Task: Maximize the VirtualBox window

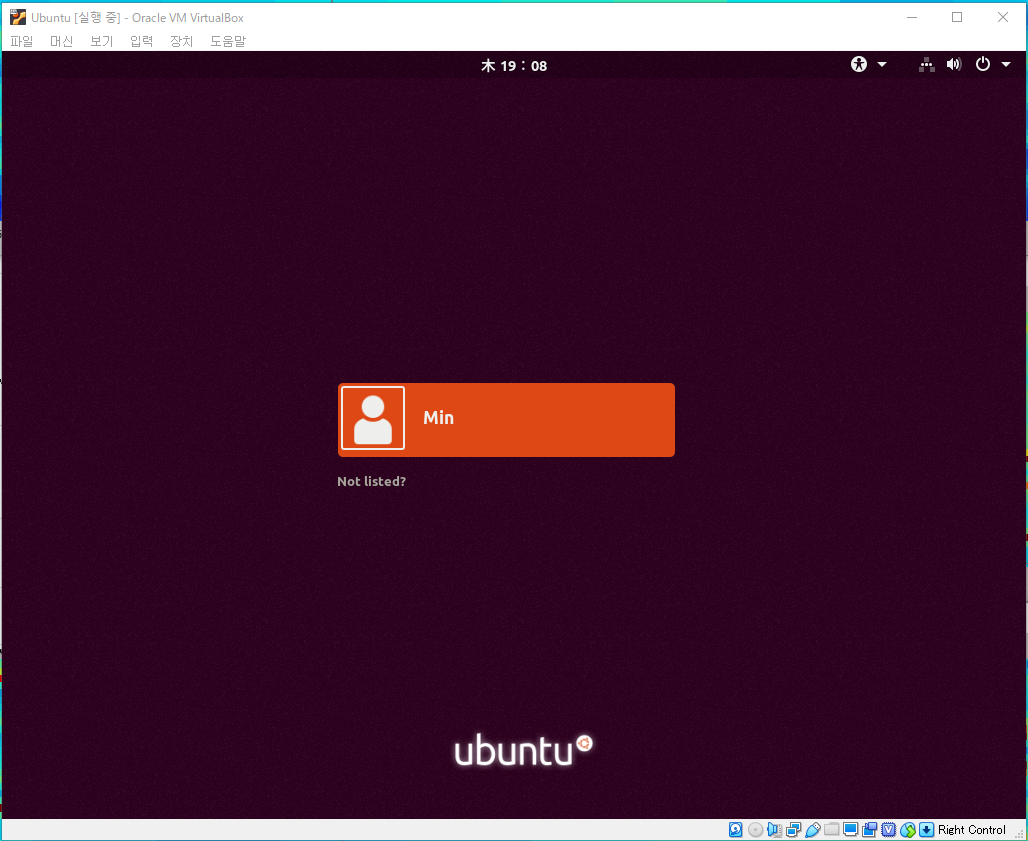Action: pyautogui.click(x=957, y=18)
